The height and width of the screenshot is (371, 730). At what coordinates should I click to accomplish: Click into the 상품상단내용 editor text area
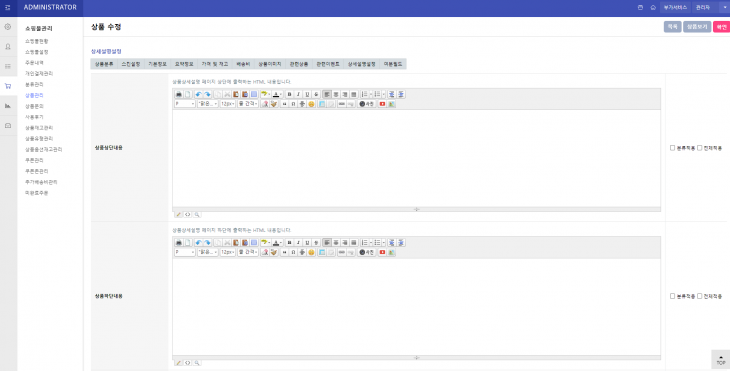click(x=416, y=158)
